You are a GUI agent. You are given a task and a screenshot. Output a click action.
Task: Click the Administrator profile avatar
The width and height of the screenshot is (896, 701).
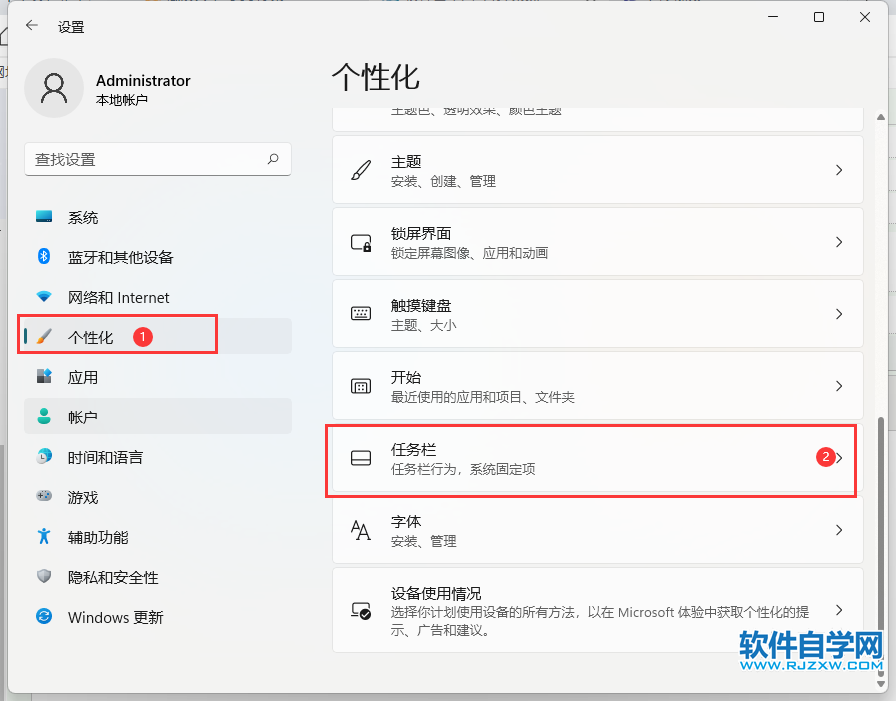(x=54, y=89)
